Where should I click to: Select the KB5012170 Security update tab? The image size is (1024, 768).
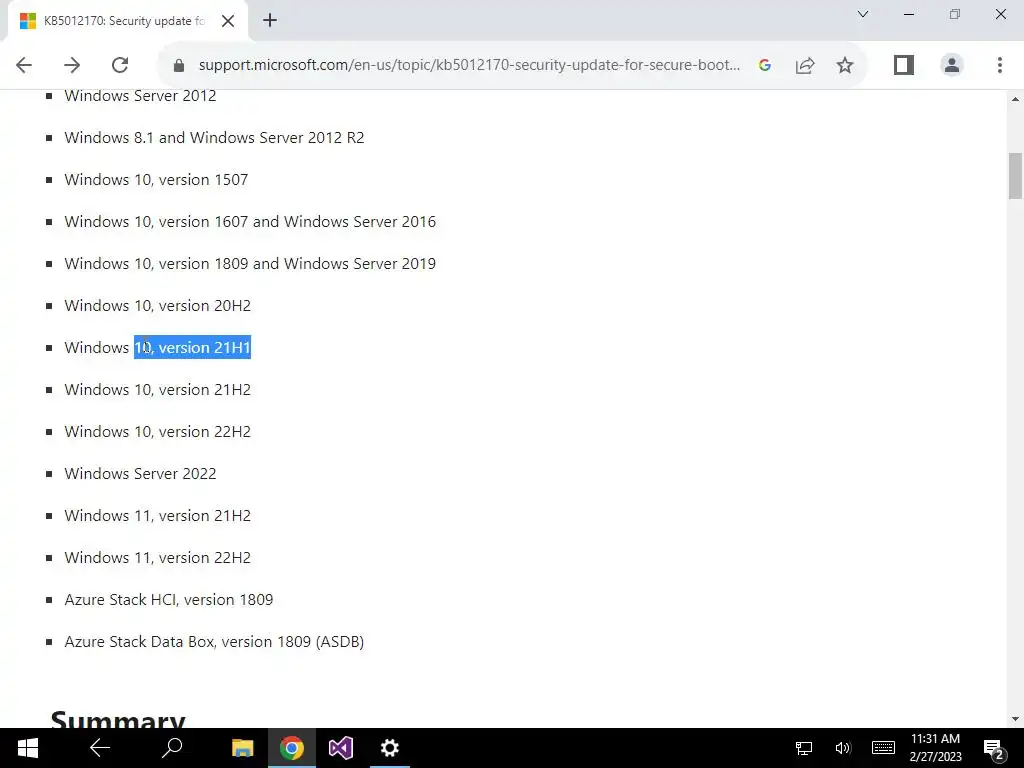tap(124, 21)
